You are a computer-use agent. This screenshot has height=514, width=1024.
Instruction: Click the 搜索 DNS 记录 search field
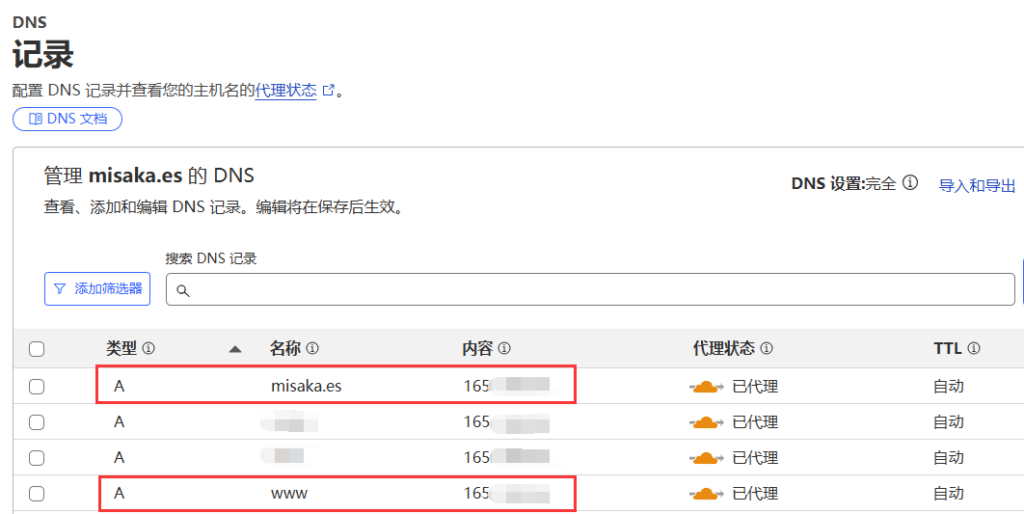click(590, 289)
